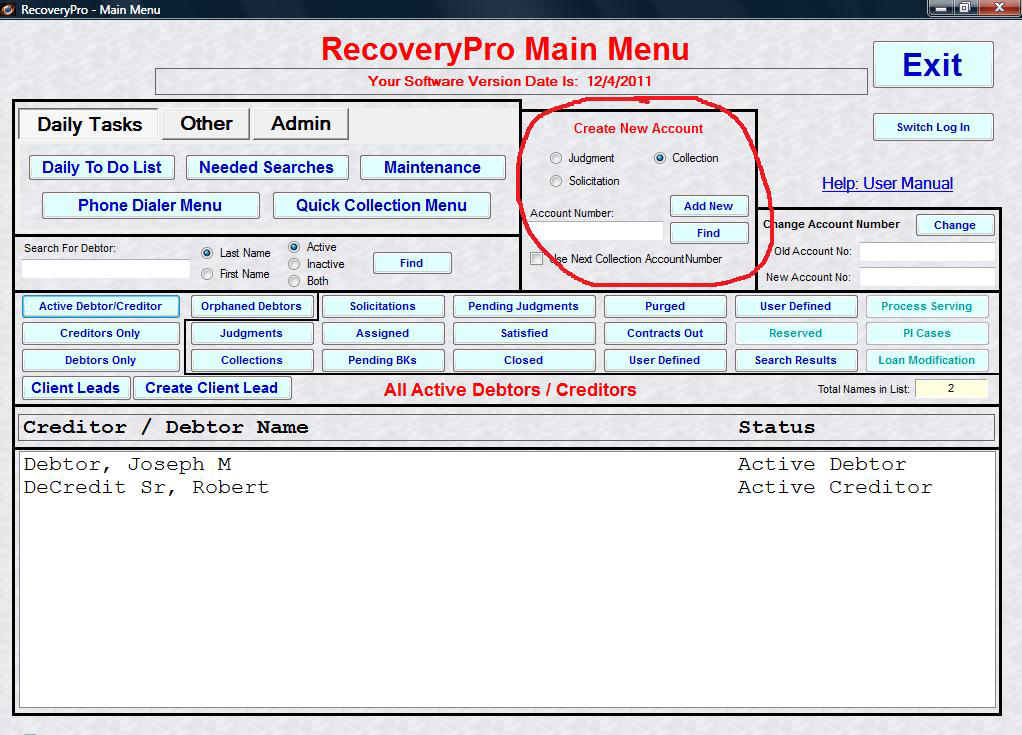Click the RecoveryPro title bar app icon
Image resolution: width=1022 pixels, height=735 pixels.
point(8,9)
